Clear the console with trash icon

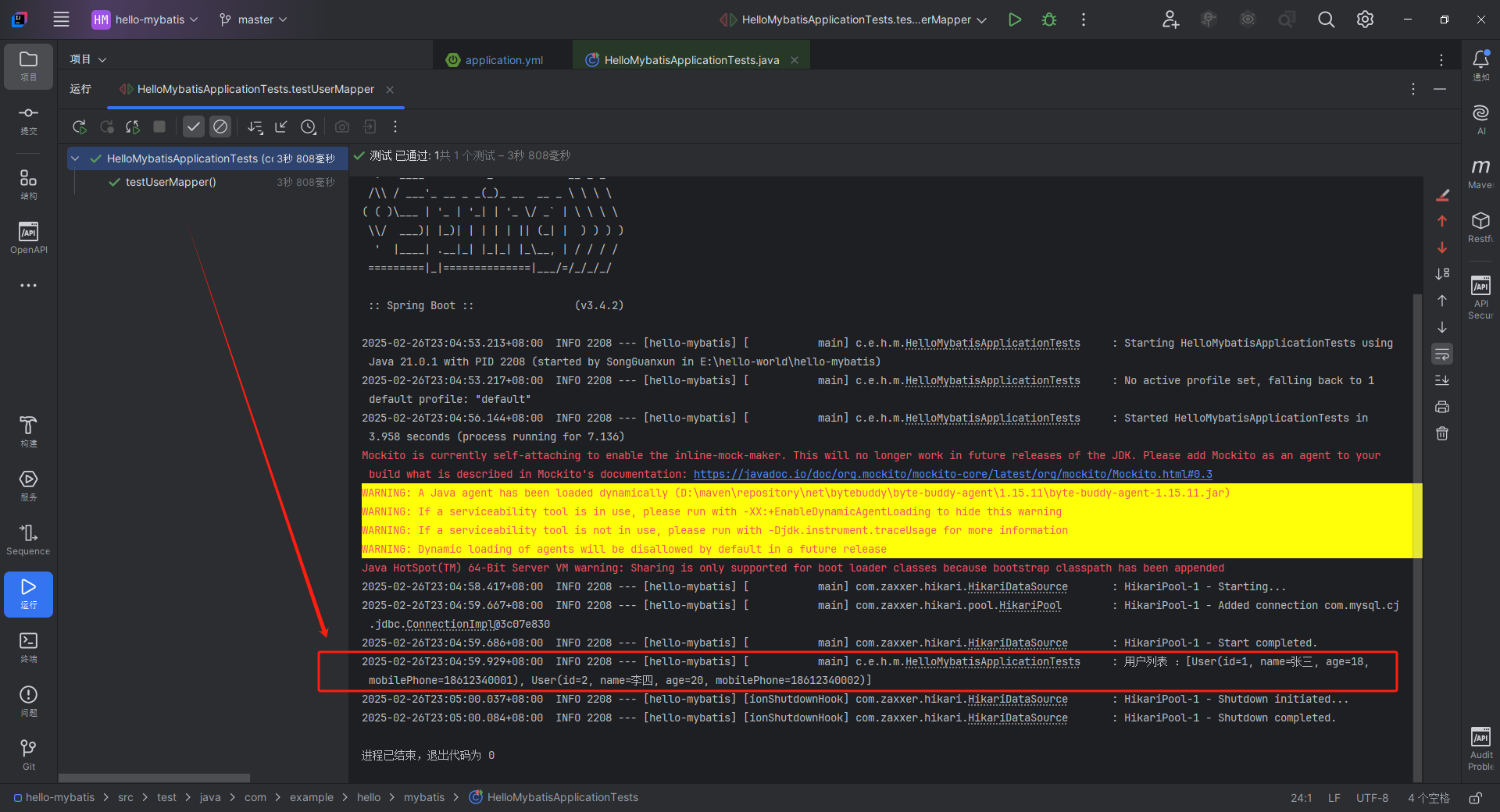point(1441,433)
